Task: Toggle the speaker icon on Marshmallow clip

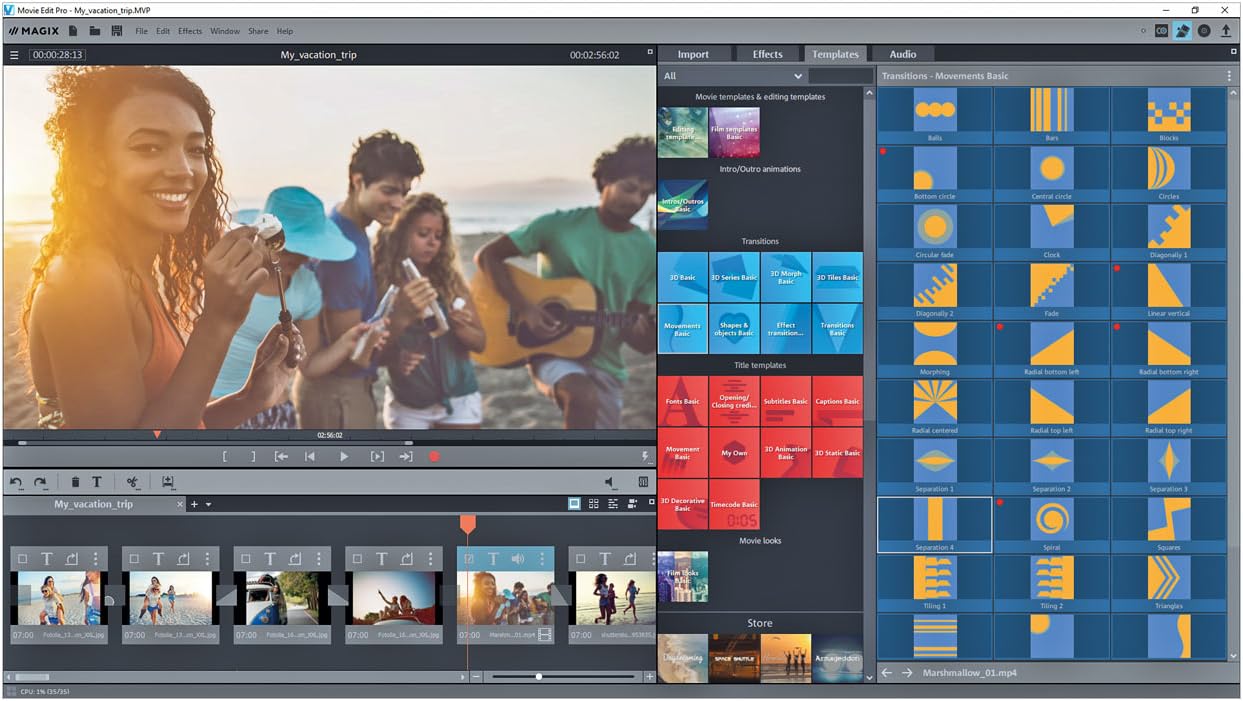Action: point(518,559)
